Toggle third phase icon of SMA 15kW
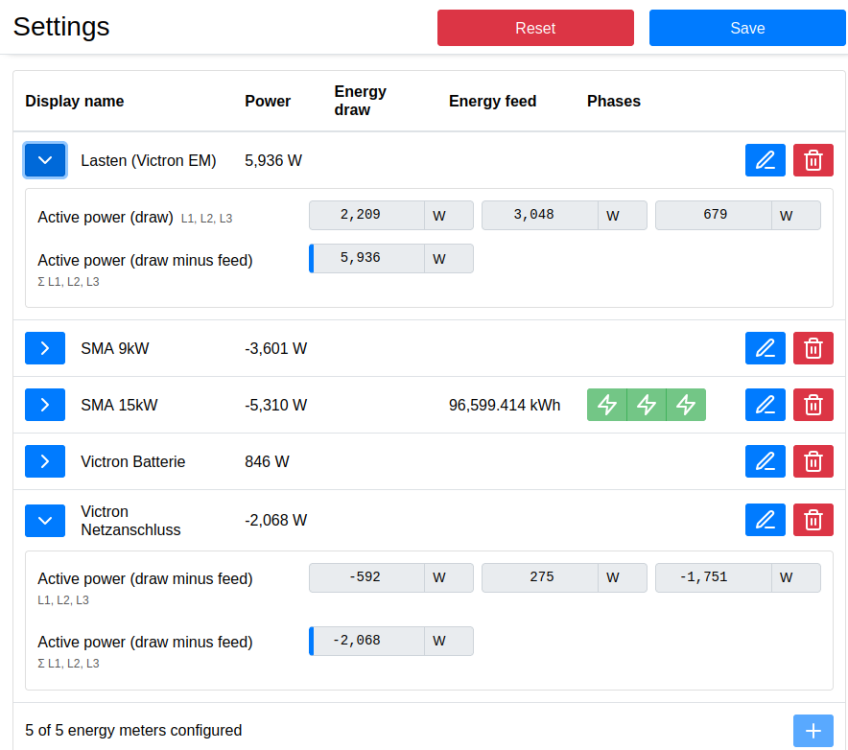 tap(685, 405)
